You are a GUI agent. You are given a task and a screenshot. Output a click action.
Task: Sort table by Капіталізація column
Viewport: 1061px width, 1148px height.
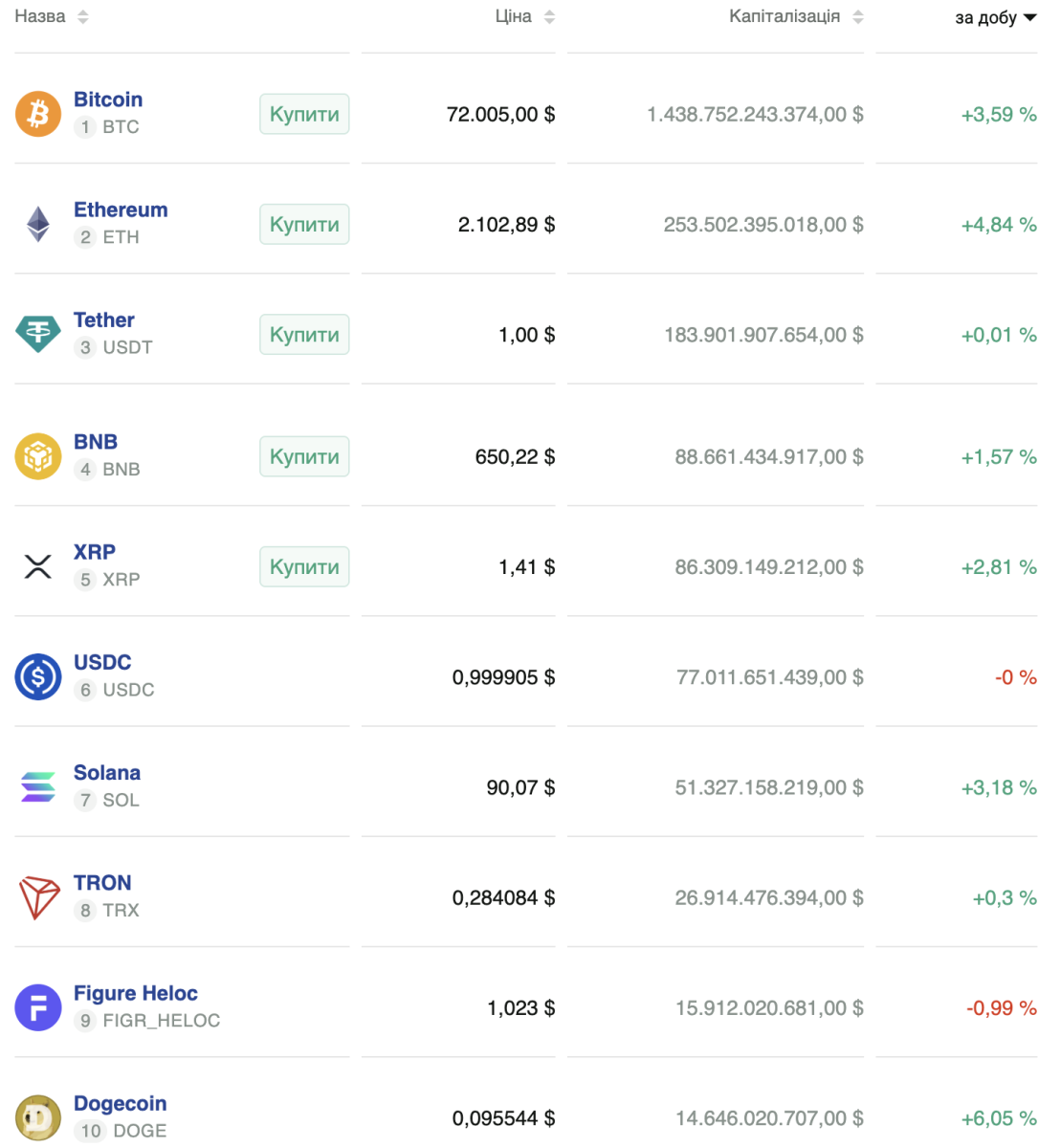(796, 16)
